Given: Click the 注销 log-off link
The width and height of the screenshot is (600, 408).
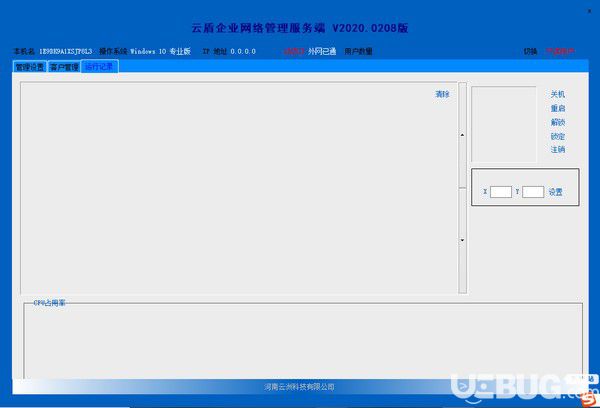Looking at the screenshot, I should 558,150.
